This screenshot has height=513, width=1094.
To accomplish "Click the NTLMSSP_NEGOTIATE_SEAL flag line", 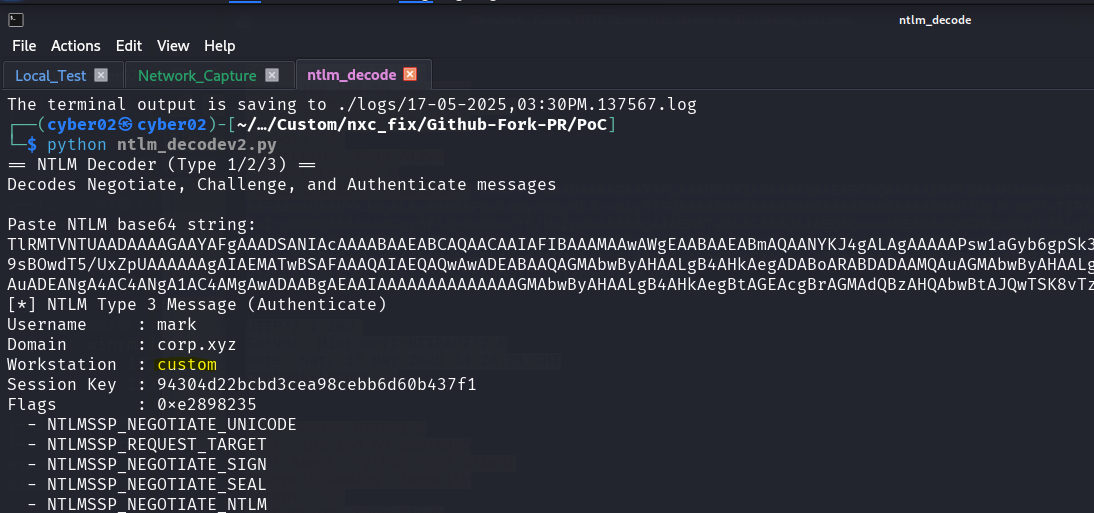I will point(157,485).
